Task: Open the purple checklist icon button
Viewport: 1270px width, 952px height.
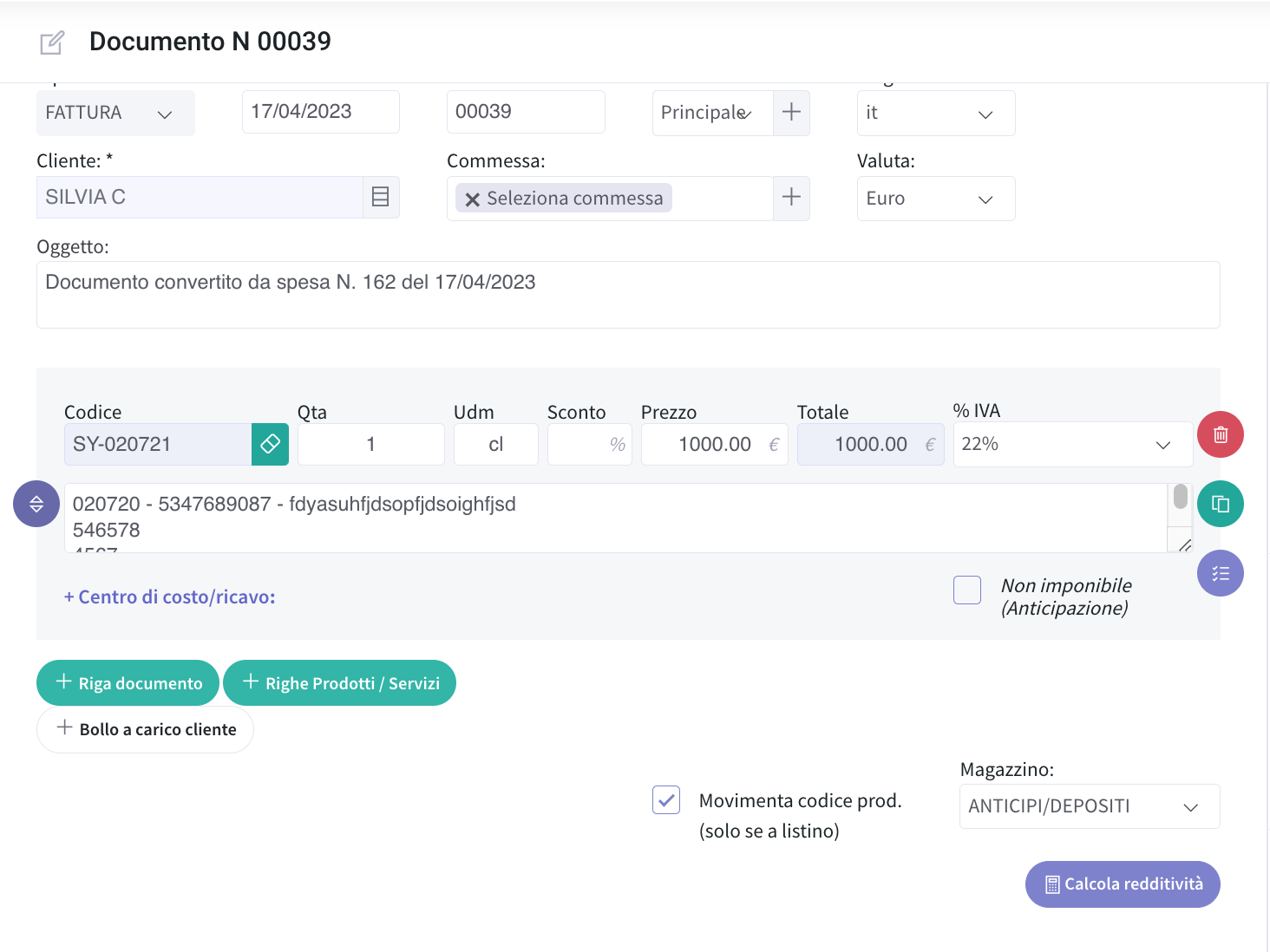Action: pyautogui.click(x=1220, y=573)
